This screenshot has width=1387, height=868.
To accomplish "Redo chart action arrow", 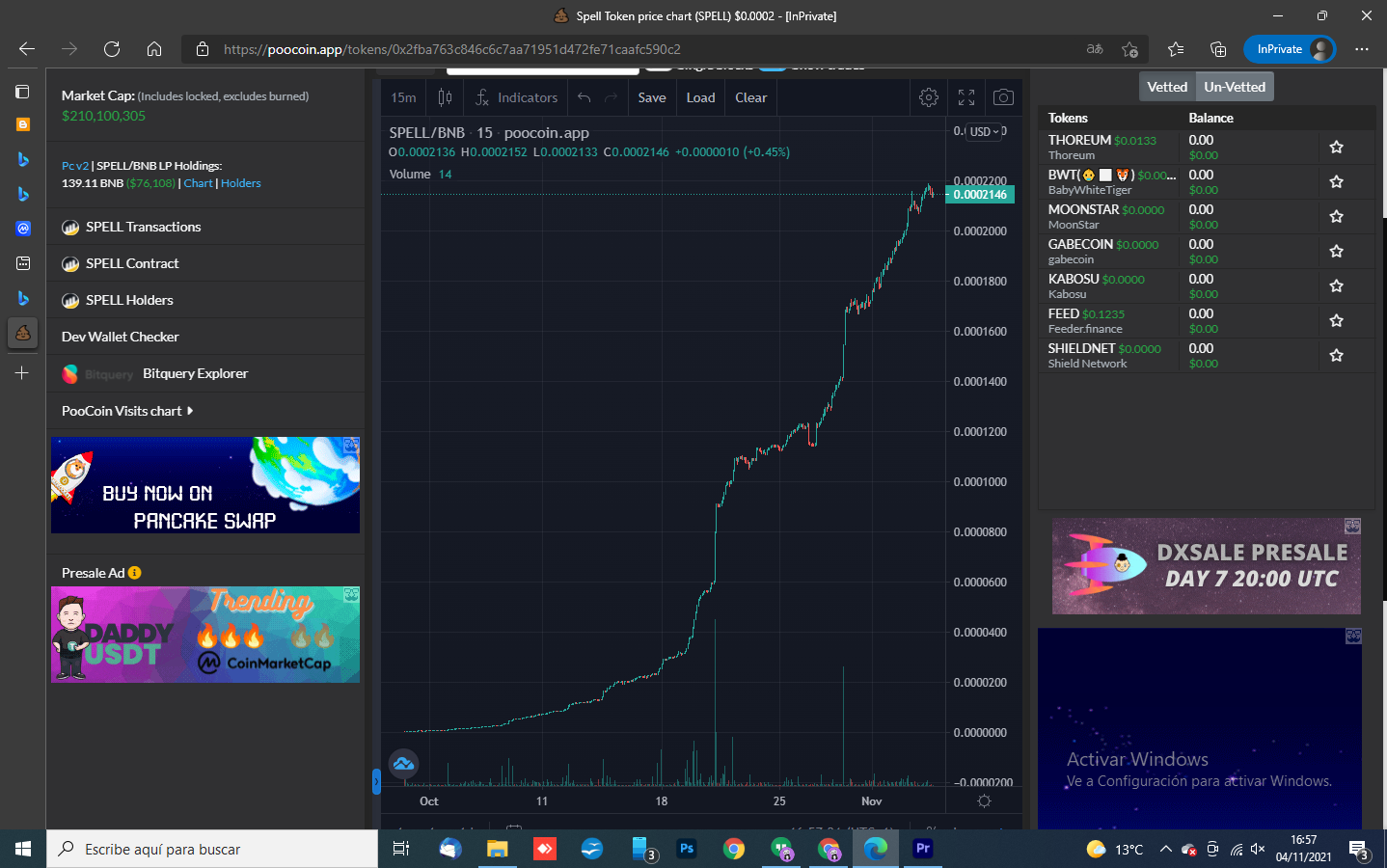I will click(x=611, y=97).
